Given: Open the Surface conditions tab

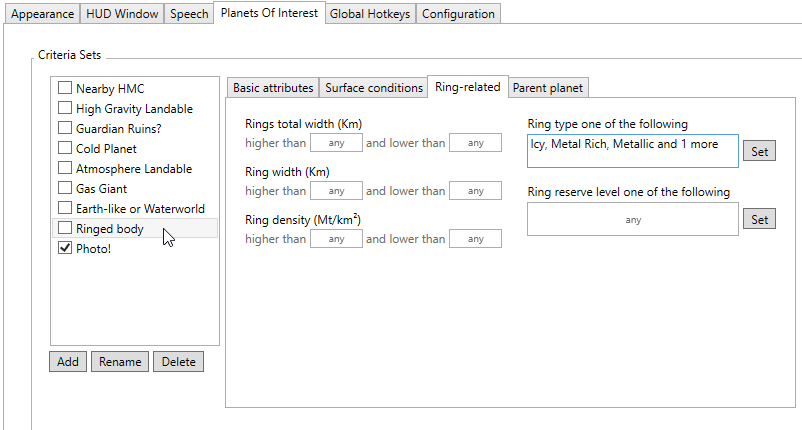Looking at the screenshot, I should tap(374, 88).
